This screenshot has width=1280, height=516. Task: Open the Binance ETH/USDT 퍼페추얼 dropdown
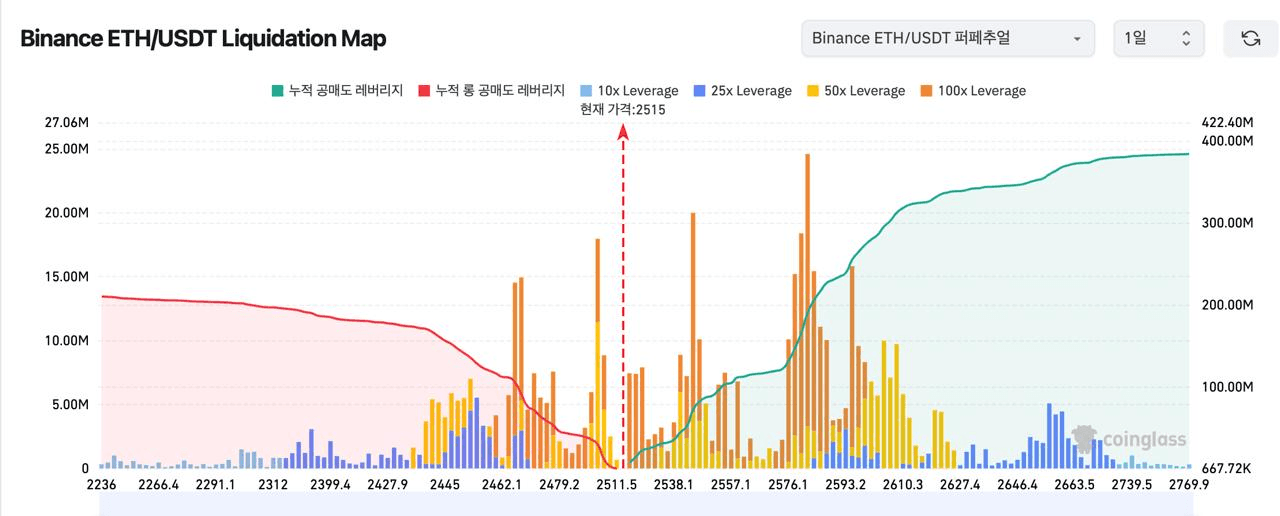pyautogui.click(x=947, y=38)
